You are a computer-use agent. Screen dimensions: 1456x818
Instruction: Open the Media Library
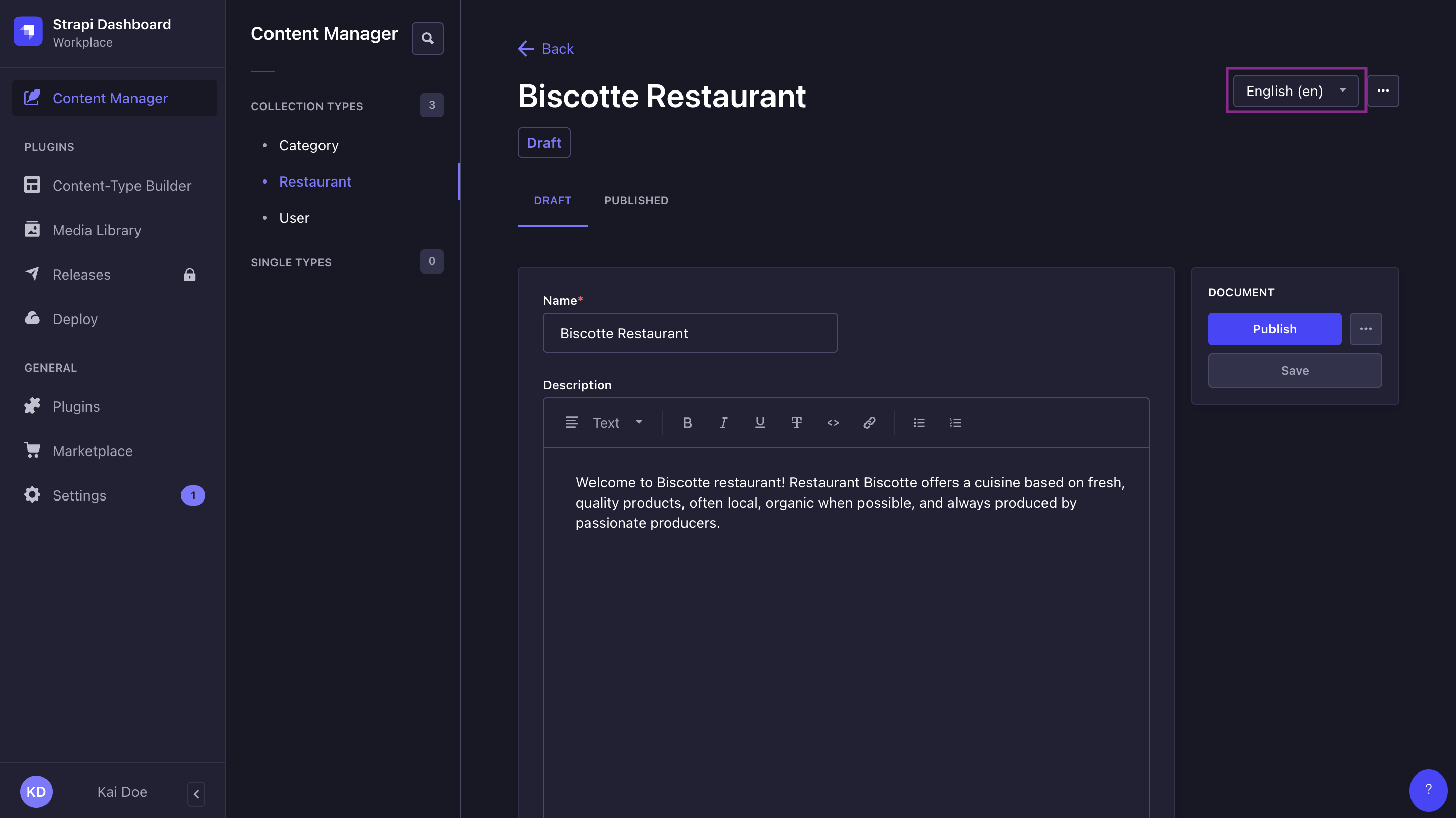coord(97,230)
